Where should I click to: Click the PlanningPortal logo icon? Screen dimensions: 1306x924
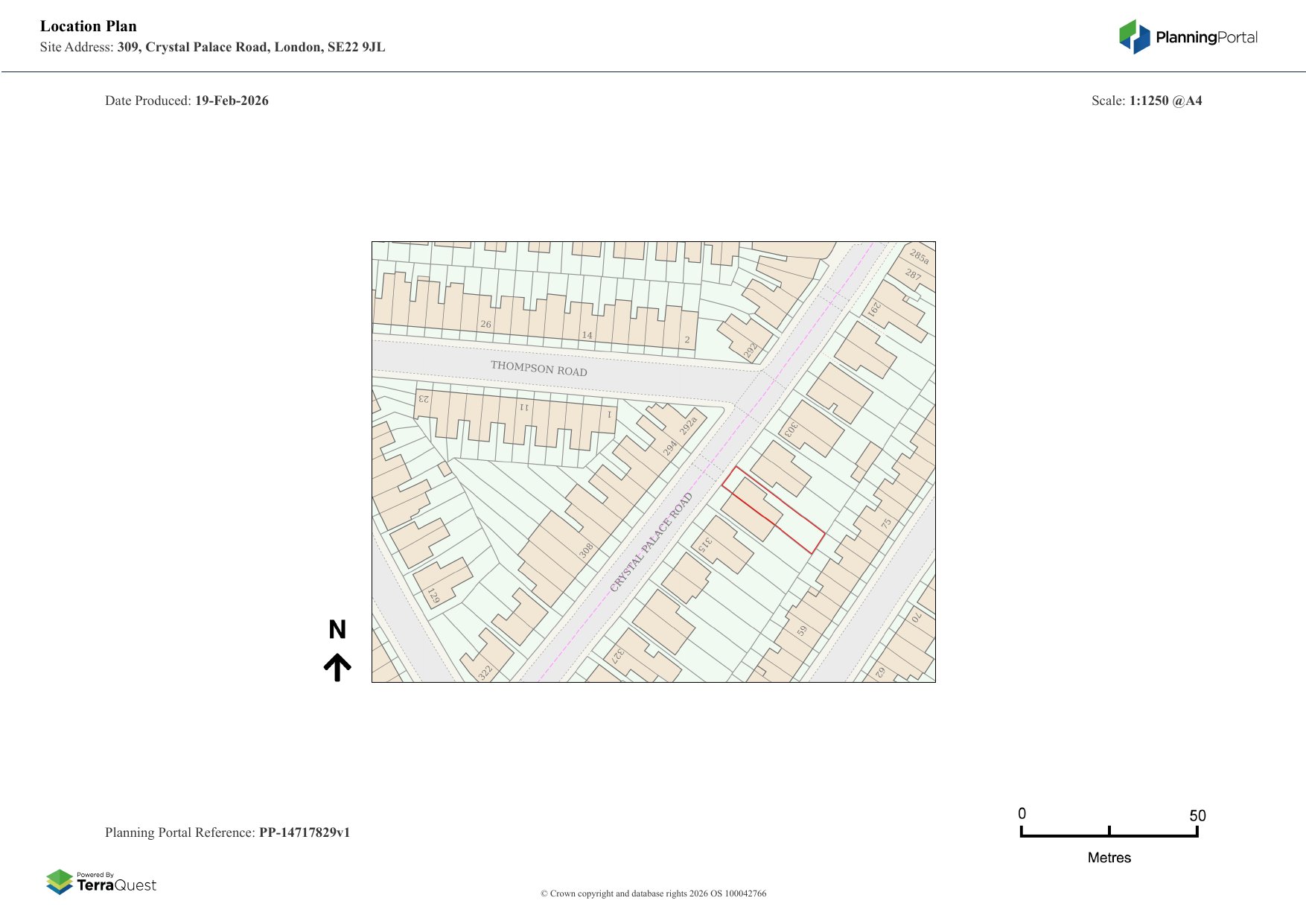(x=1134, y=36)
